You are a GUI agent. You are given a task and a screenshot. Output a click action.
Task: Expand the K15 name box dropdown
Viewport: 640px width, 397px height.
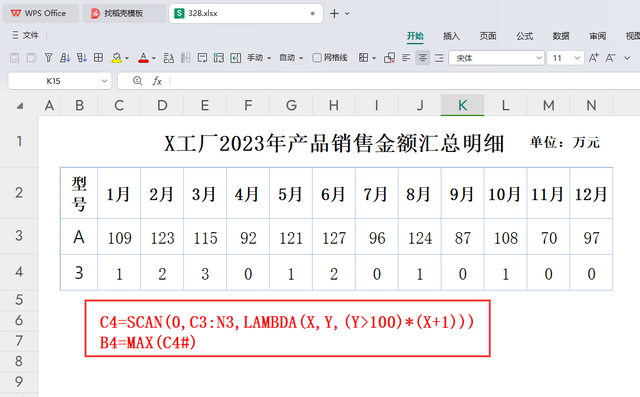(x=104, y=81)
